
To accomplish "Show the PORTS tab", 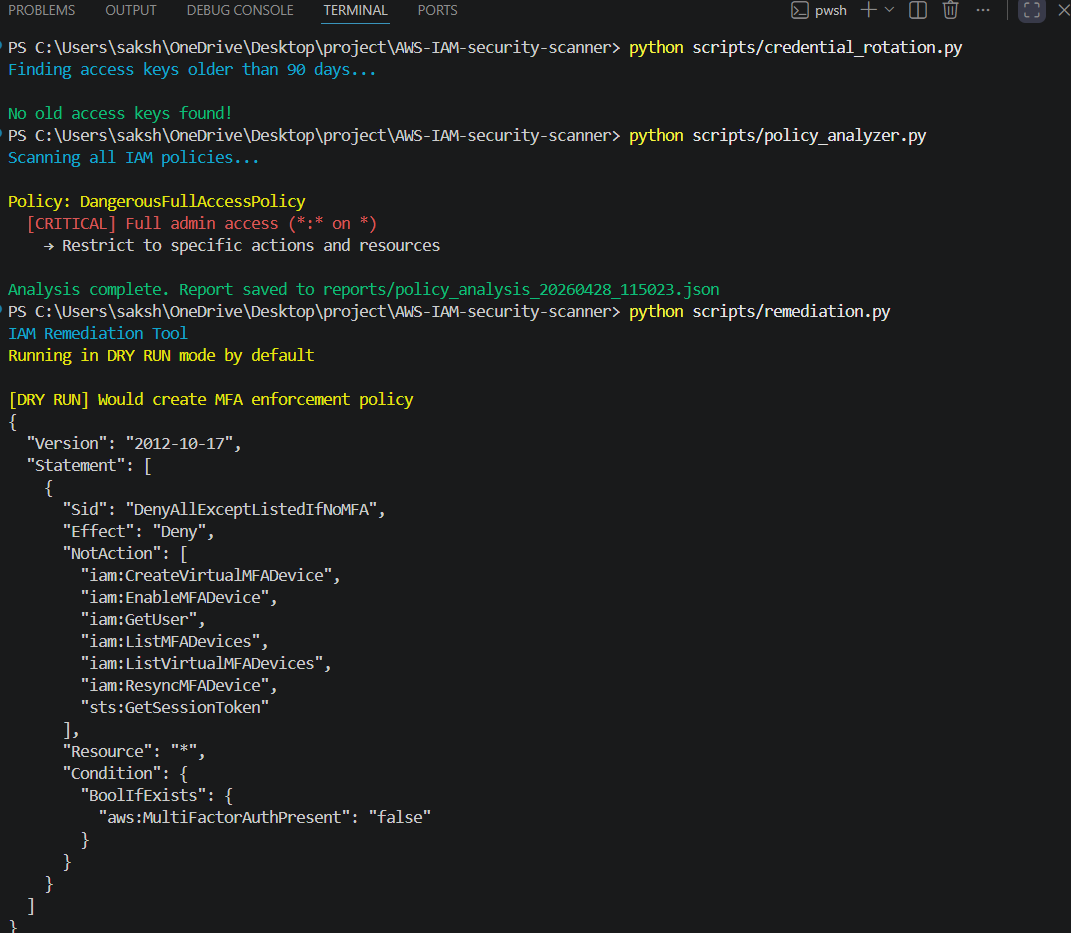I will tap(437, 10).
